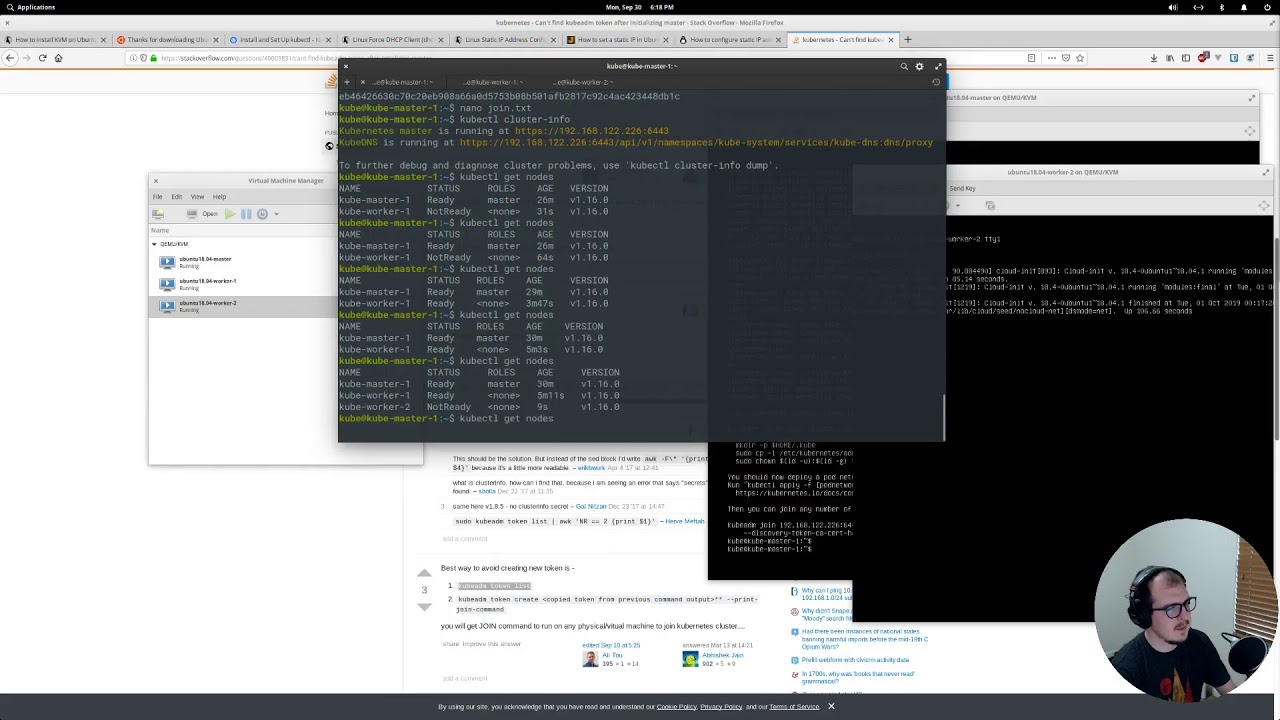Upvote the 'Best way to avoid' answer
Viewport: 1280px width, 720px height.
[424, 574]
